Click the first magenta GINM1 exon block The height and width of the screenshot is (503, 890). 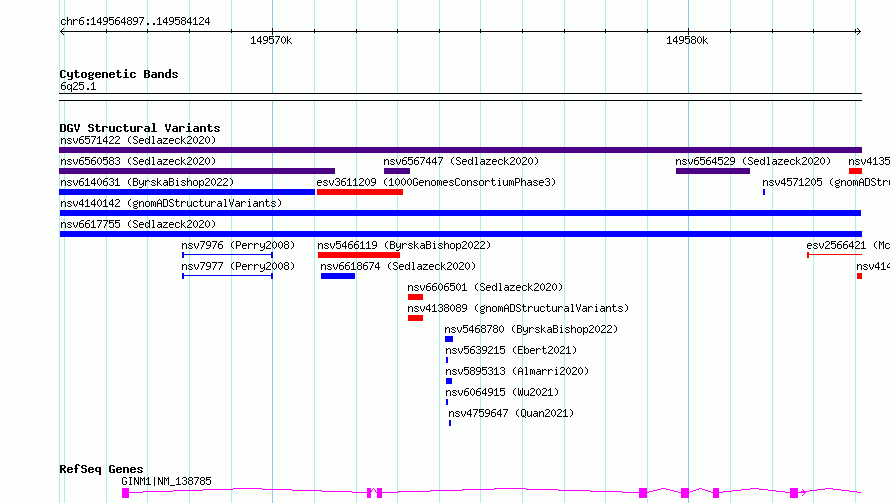[125, 493]
